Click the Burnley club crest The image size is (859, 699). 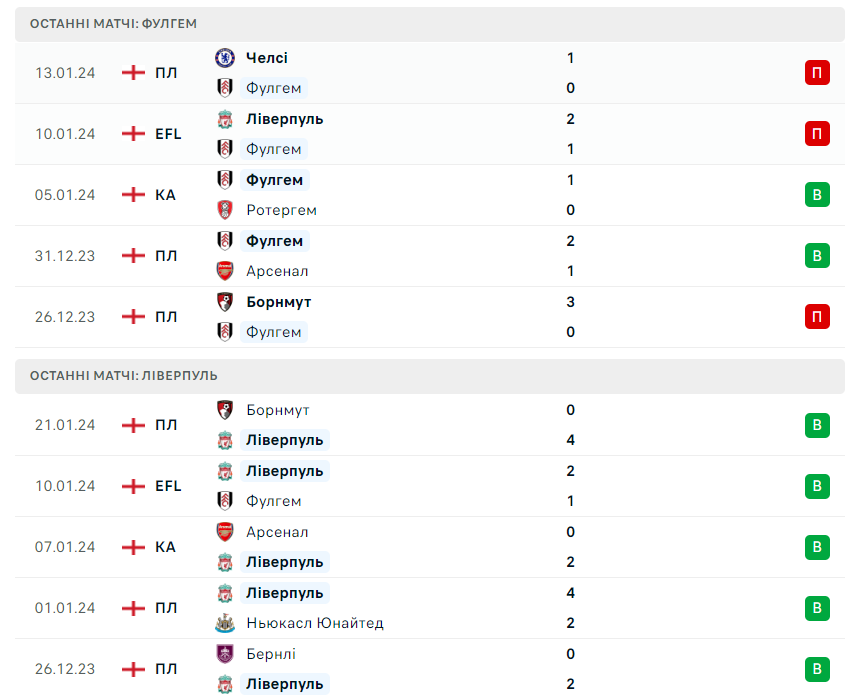pos(225,654)
